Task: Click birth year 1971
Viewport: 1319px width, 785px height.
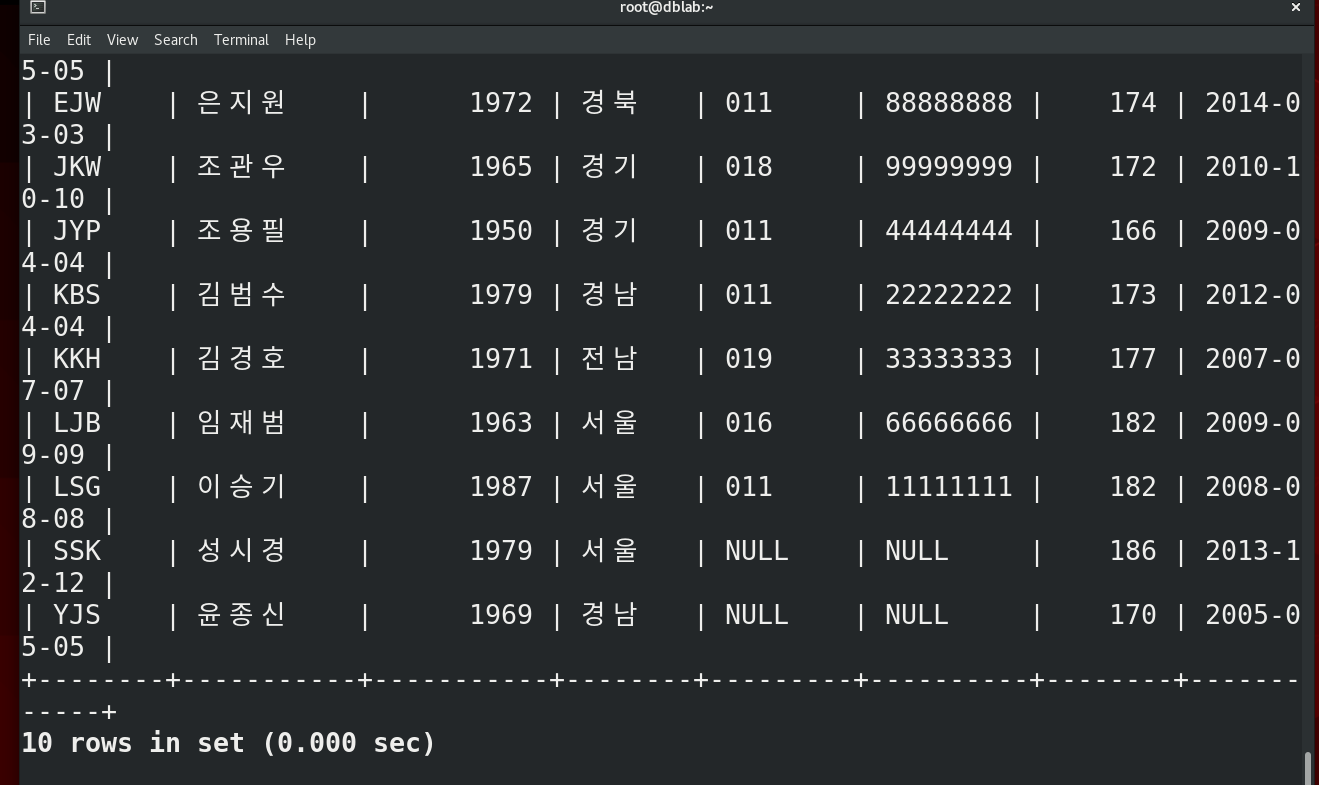Action: (501, 359)
